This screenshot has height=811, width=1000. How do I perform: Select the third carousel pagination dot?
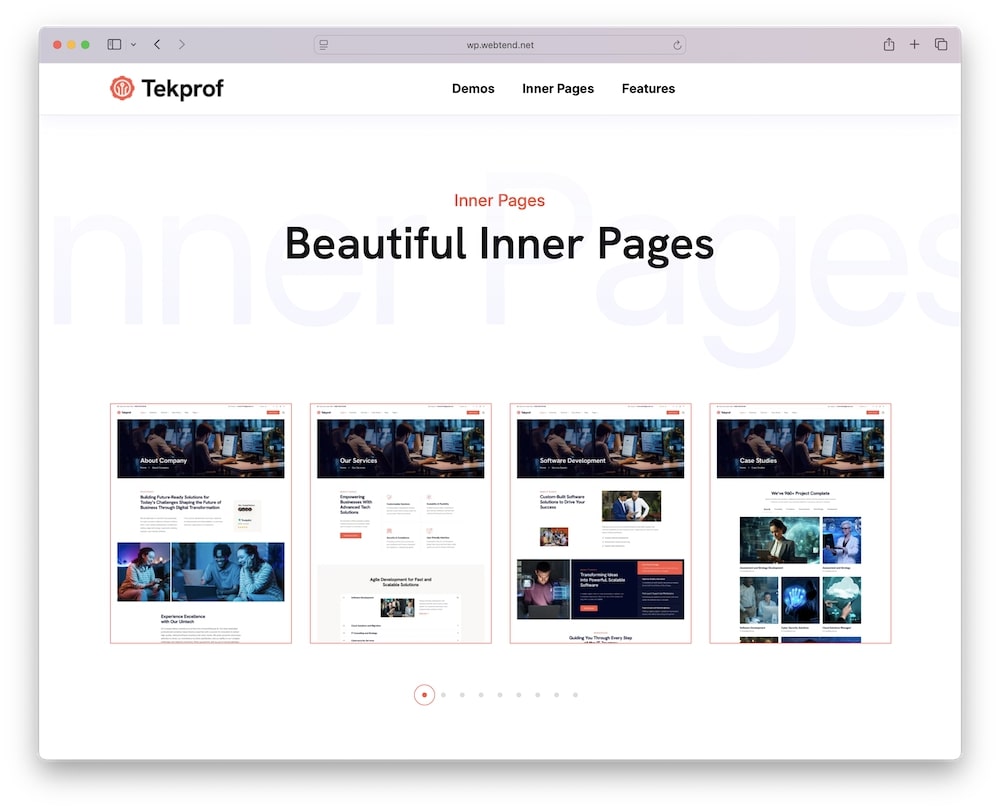click(462, 695)
